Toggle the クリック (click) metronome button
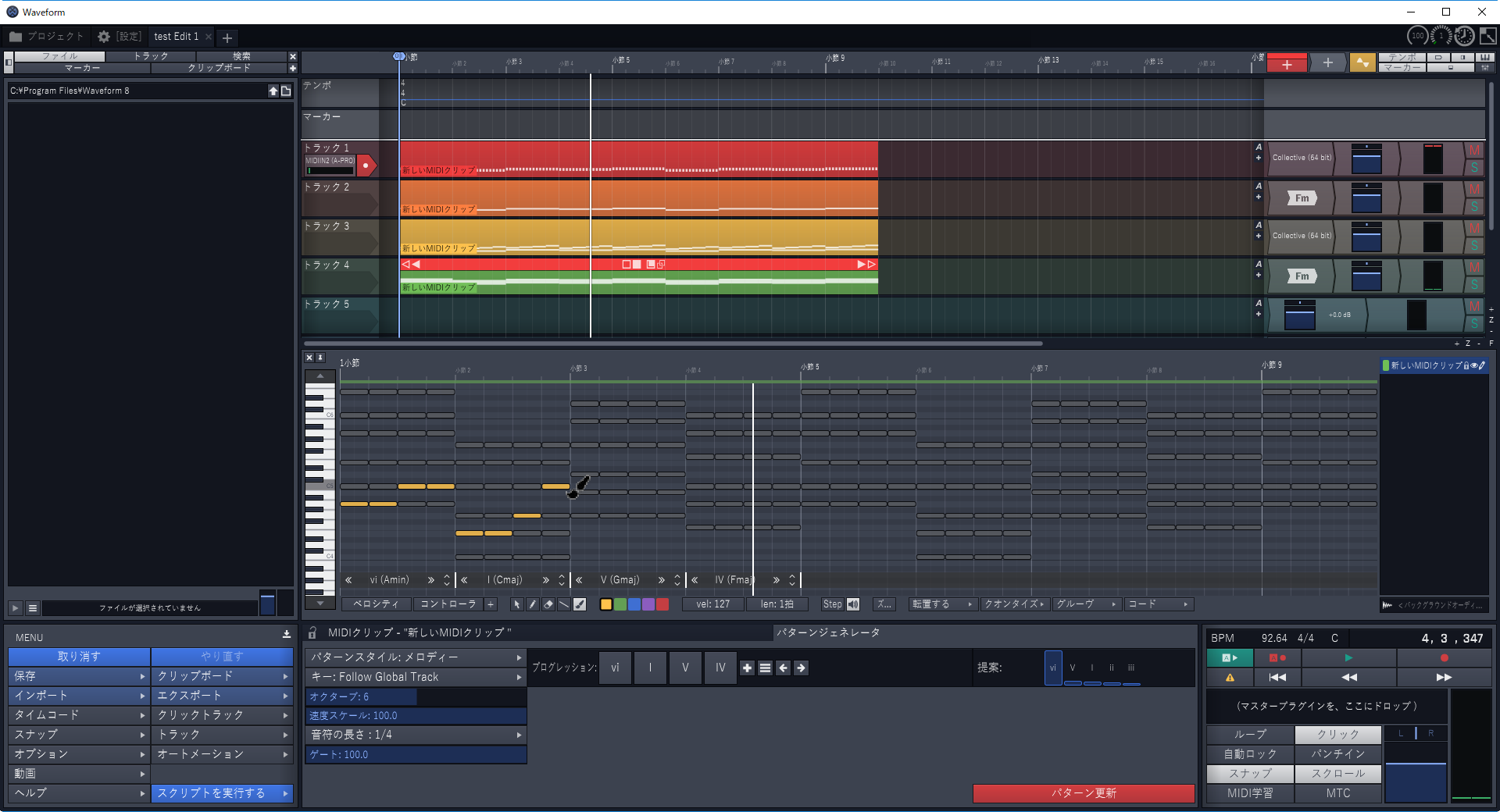Image resolution: width=1500 pixels, height=812 pixels. (1337, 735)
